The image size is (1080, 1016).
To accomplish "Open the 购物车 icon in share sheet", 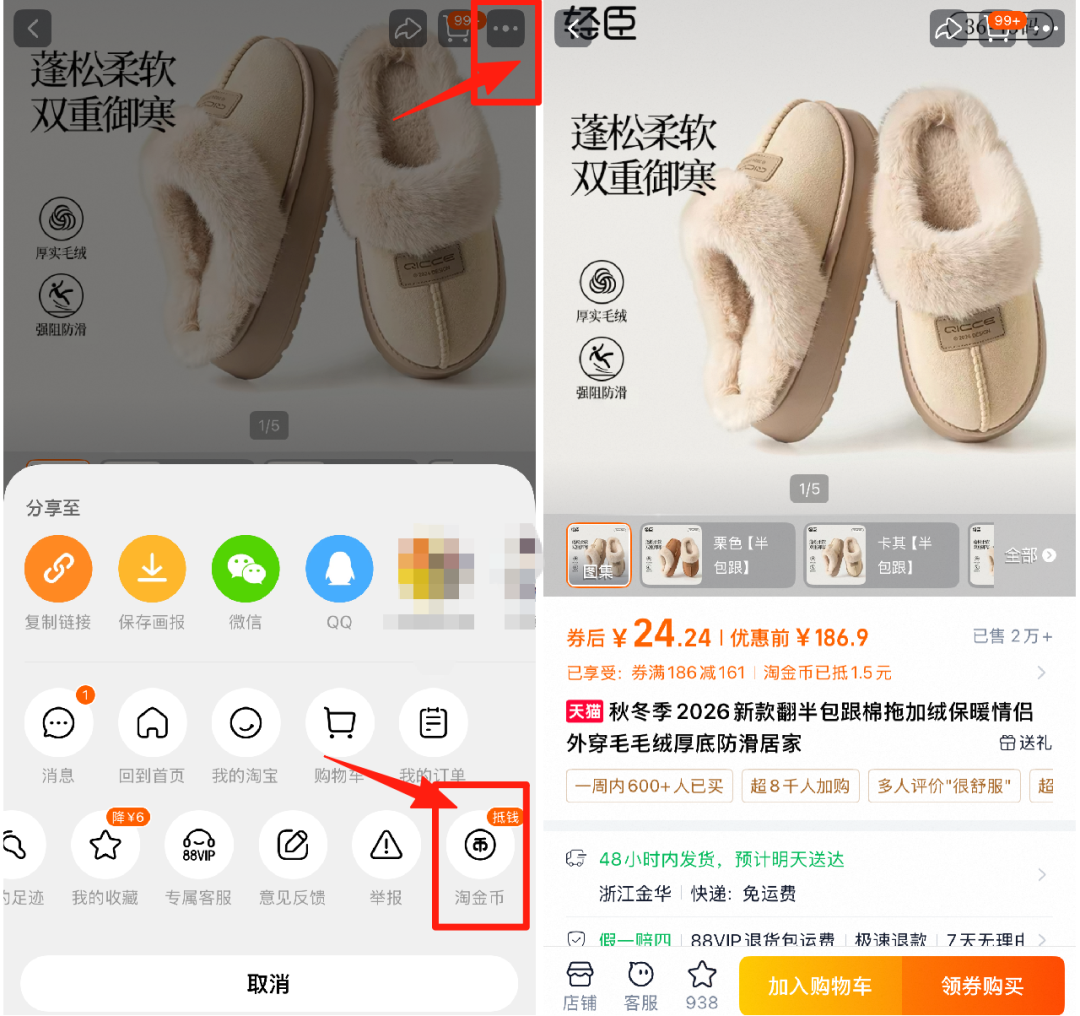I will [x=339, y=722].
